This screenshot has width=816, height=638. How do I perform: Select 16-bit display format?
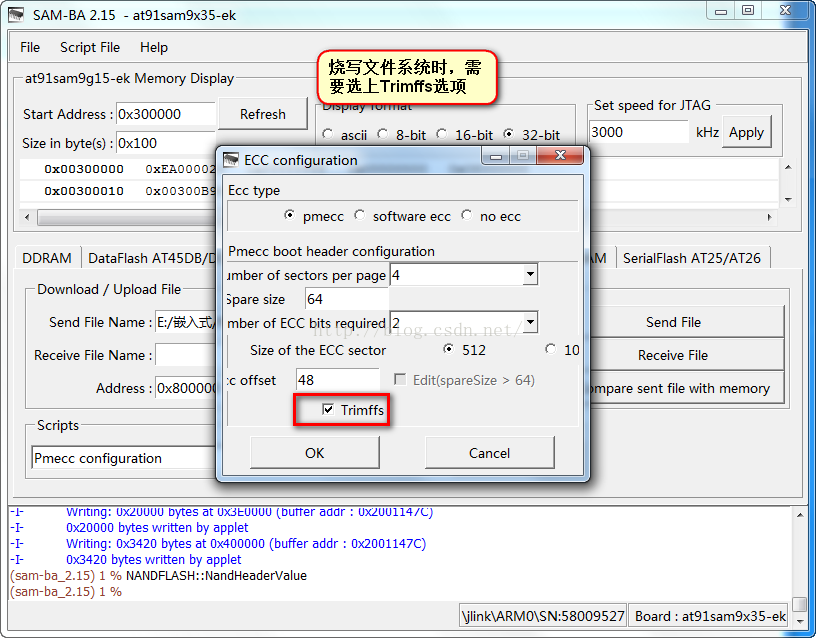tap(442, 134)
